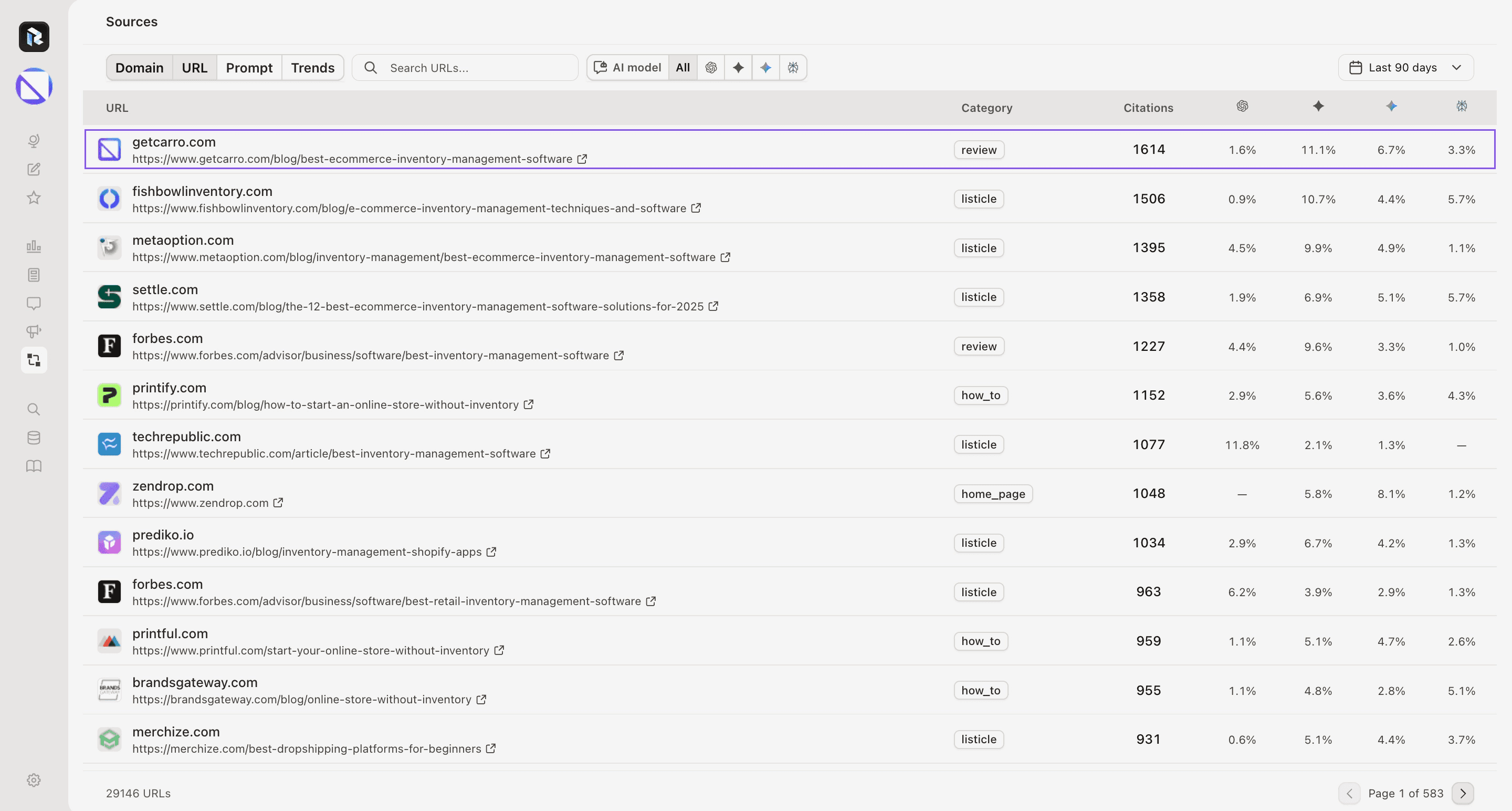This screenshot has height=811, width=1512.
Task: Toggle the last AI model filter icon
Action: (x=794, y=68)
